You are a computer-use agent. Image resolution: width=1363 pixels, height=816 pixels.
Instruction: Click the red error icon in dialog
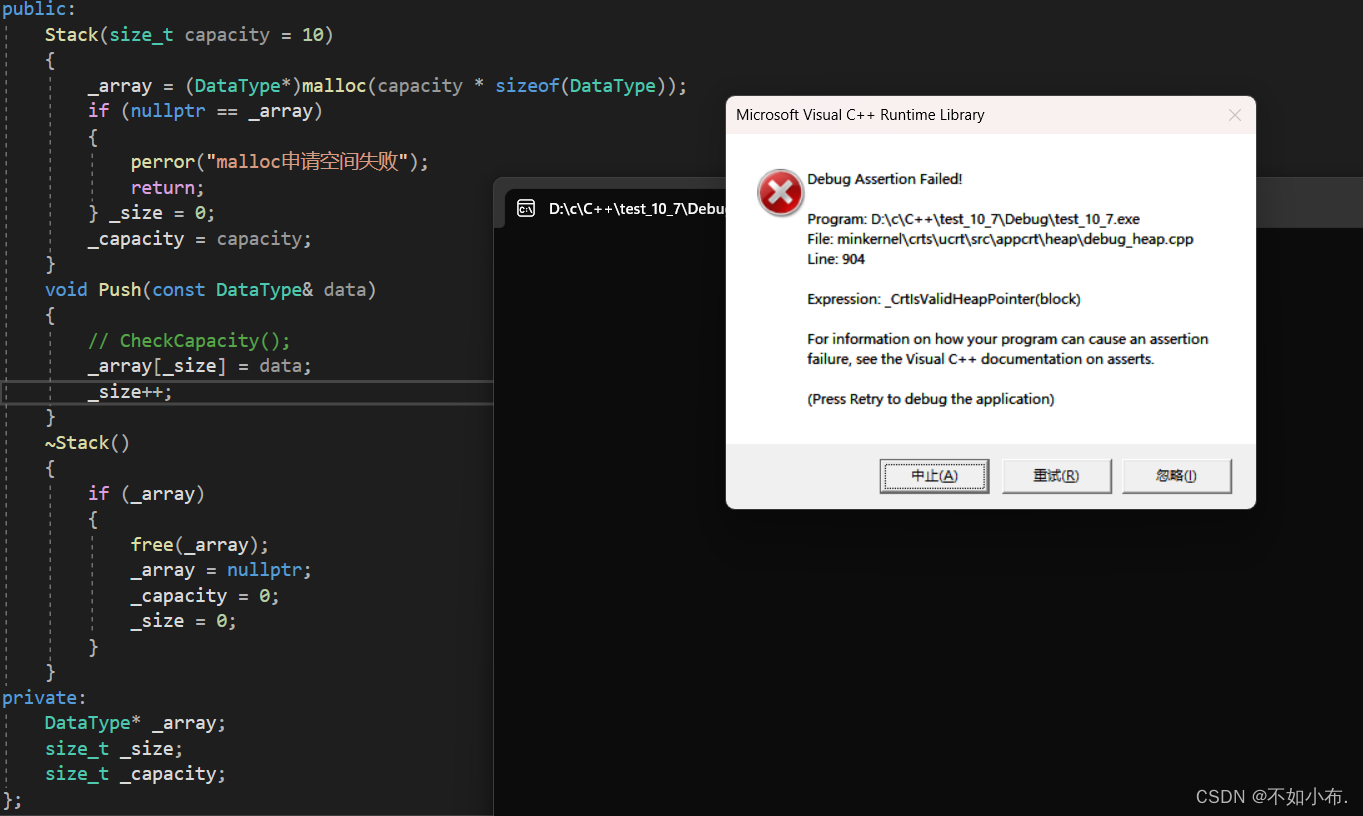point(780,192)
